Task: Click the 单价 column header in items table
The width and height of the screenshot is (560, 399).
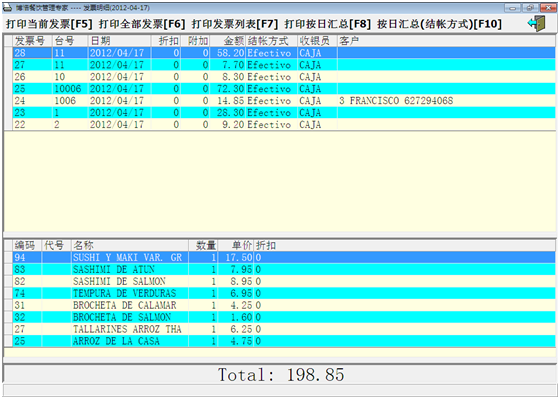Action: point(236,245)
